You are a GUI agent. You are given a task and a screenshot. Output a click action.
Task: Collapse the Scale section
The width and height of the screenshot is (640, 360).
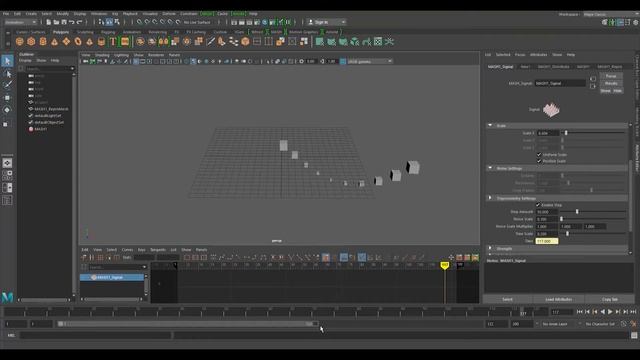490,126
